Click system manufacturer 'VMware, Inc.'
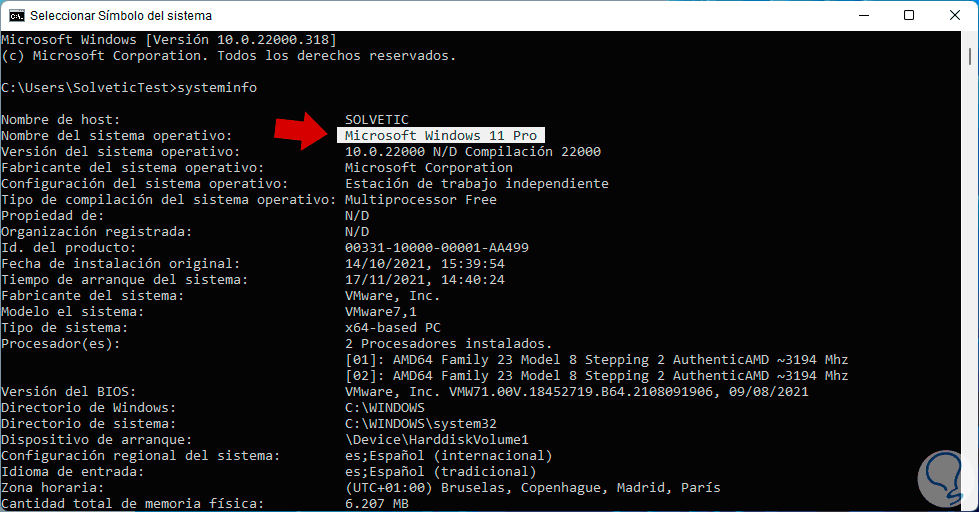The height and width of the screenshot is (512, 979). point(392,295)
